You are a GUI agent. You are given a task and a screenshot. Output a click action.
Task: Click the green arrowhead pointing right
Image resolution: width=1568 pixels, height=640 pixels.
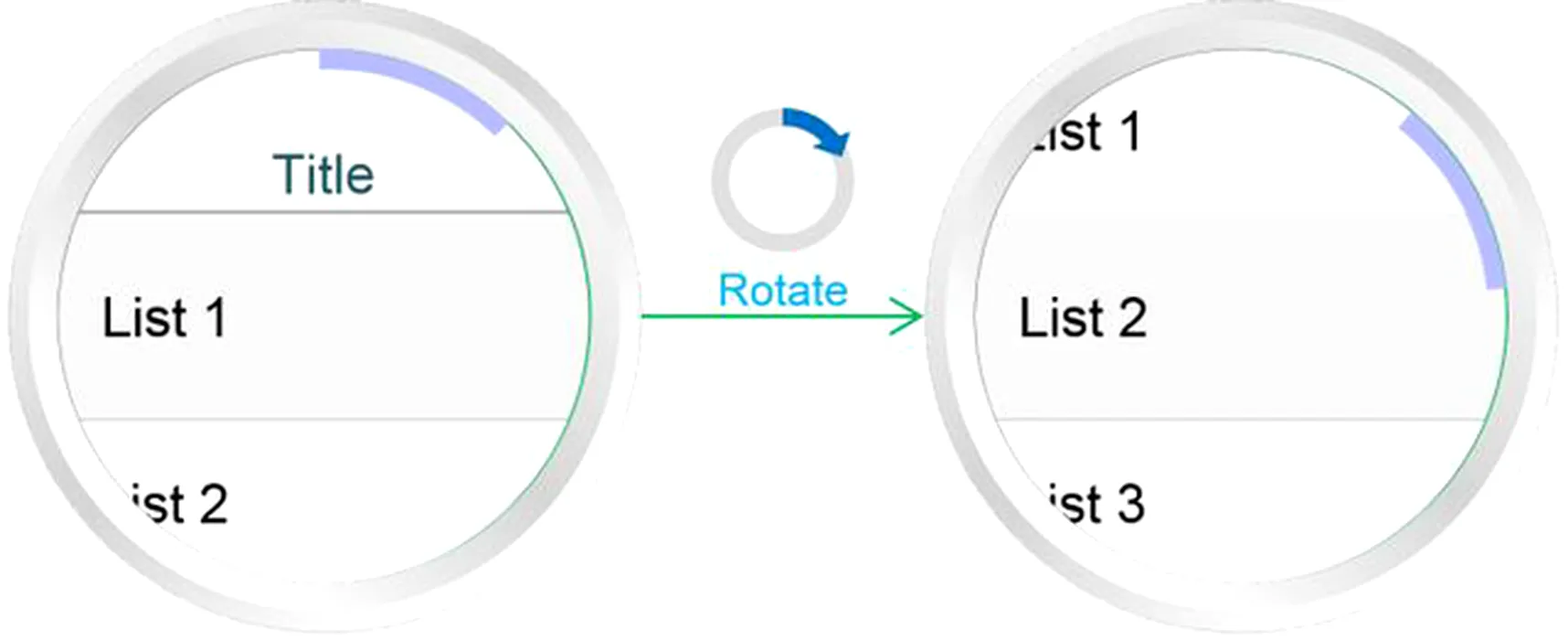[907, 316]
